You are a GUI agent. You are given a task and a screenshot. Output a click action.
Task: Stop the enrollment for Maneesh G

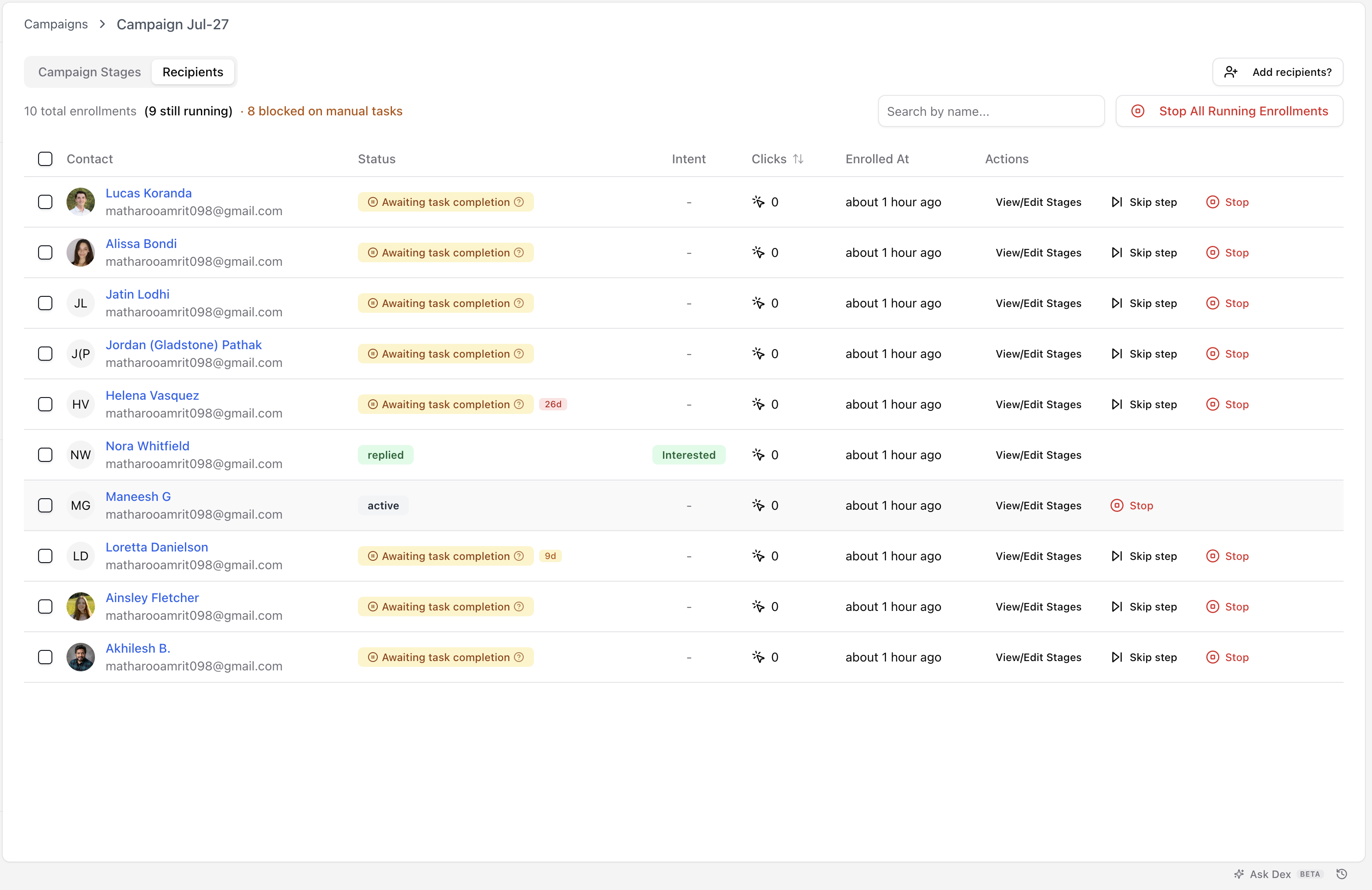(x=1132, y=505)
